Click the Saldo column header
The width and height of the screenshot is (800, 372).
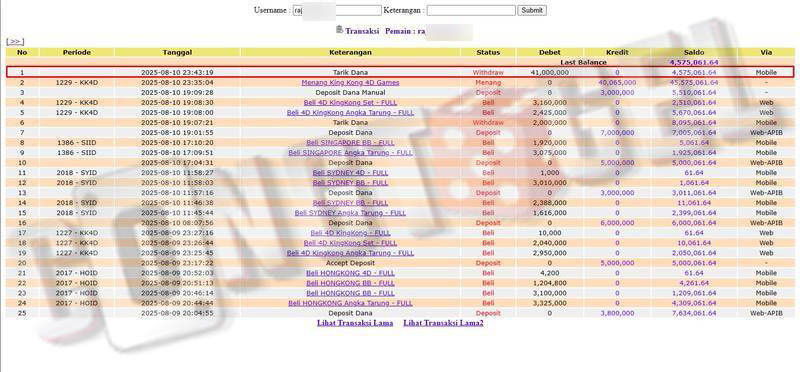(x=694, y=52)
